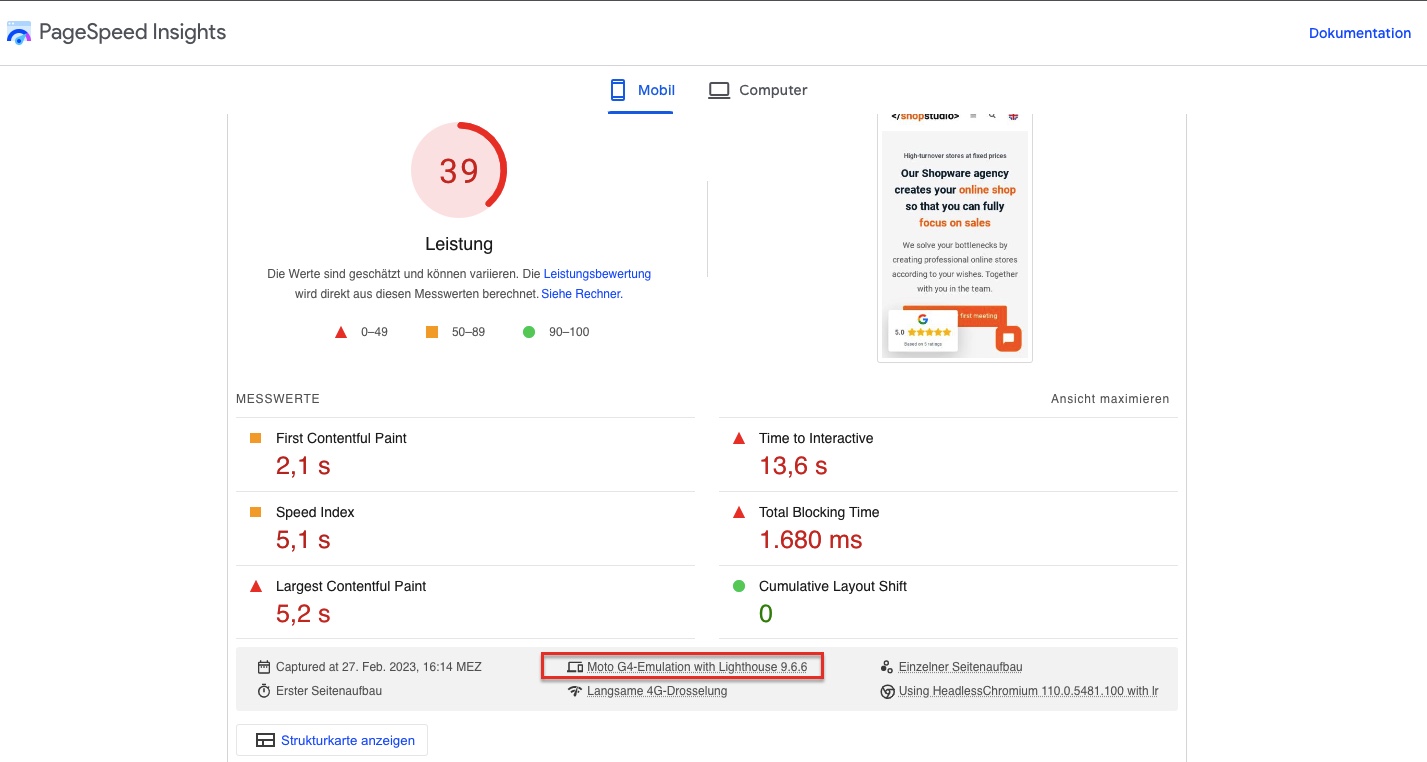Click the performance score gauge showing 39
Viewport: 1427px width, 762px height.
coord(459,170)
